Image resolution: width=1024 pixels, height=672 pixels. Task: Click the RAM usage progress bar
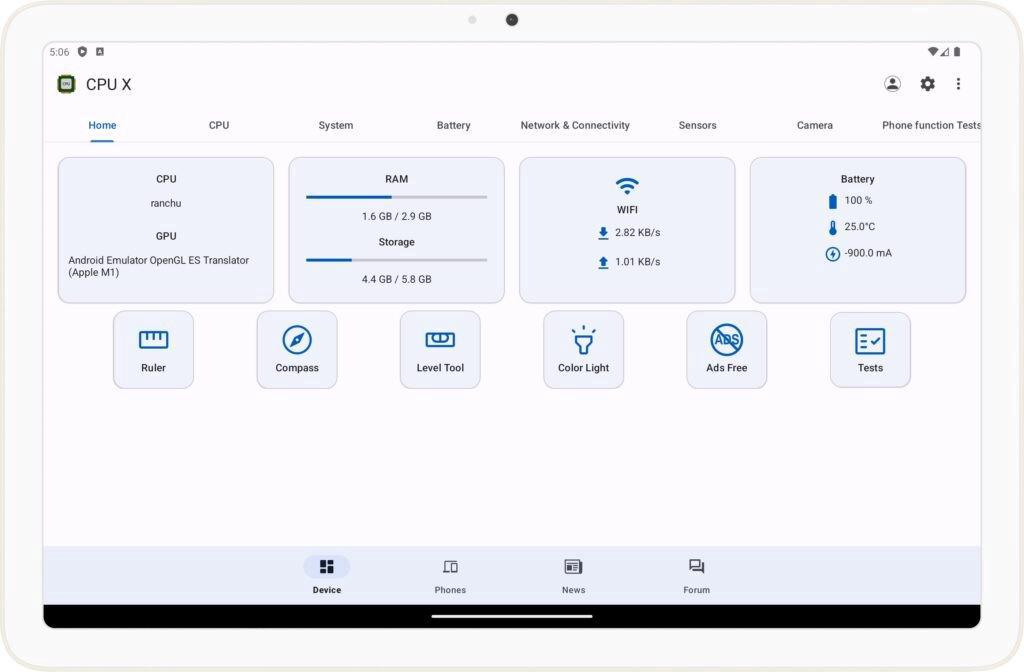click(395, 197)
